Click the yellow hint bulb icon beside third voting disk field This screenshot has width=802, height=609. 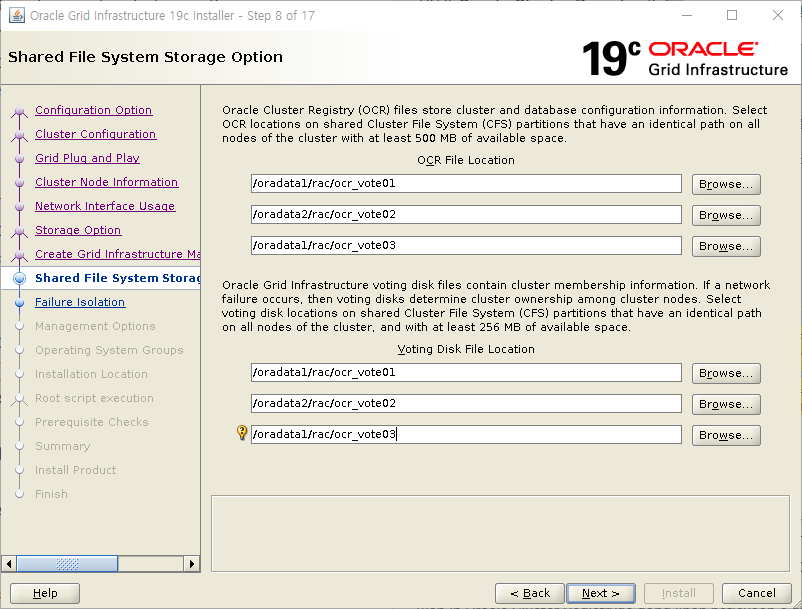242,433
